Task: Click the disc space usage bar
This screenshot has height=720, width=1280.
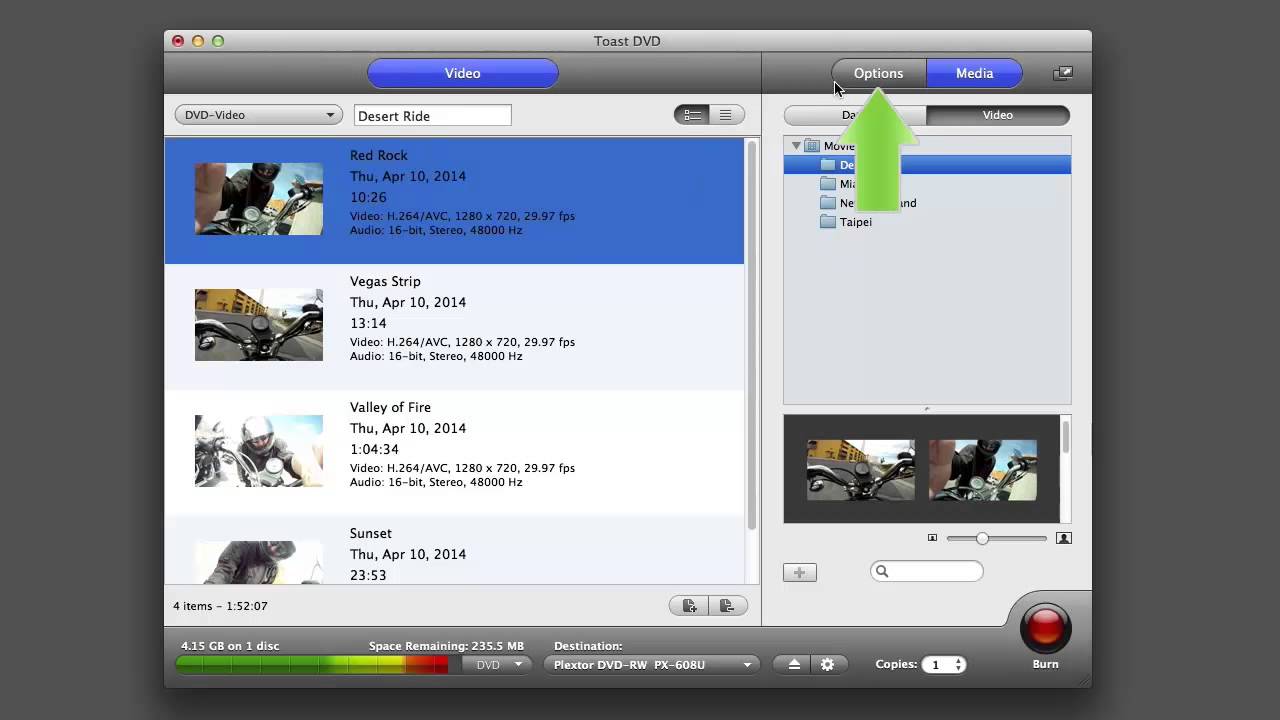Action: (312, 664)
